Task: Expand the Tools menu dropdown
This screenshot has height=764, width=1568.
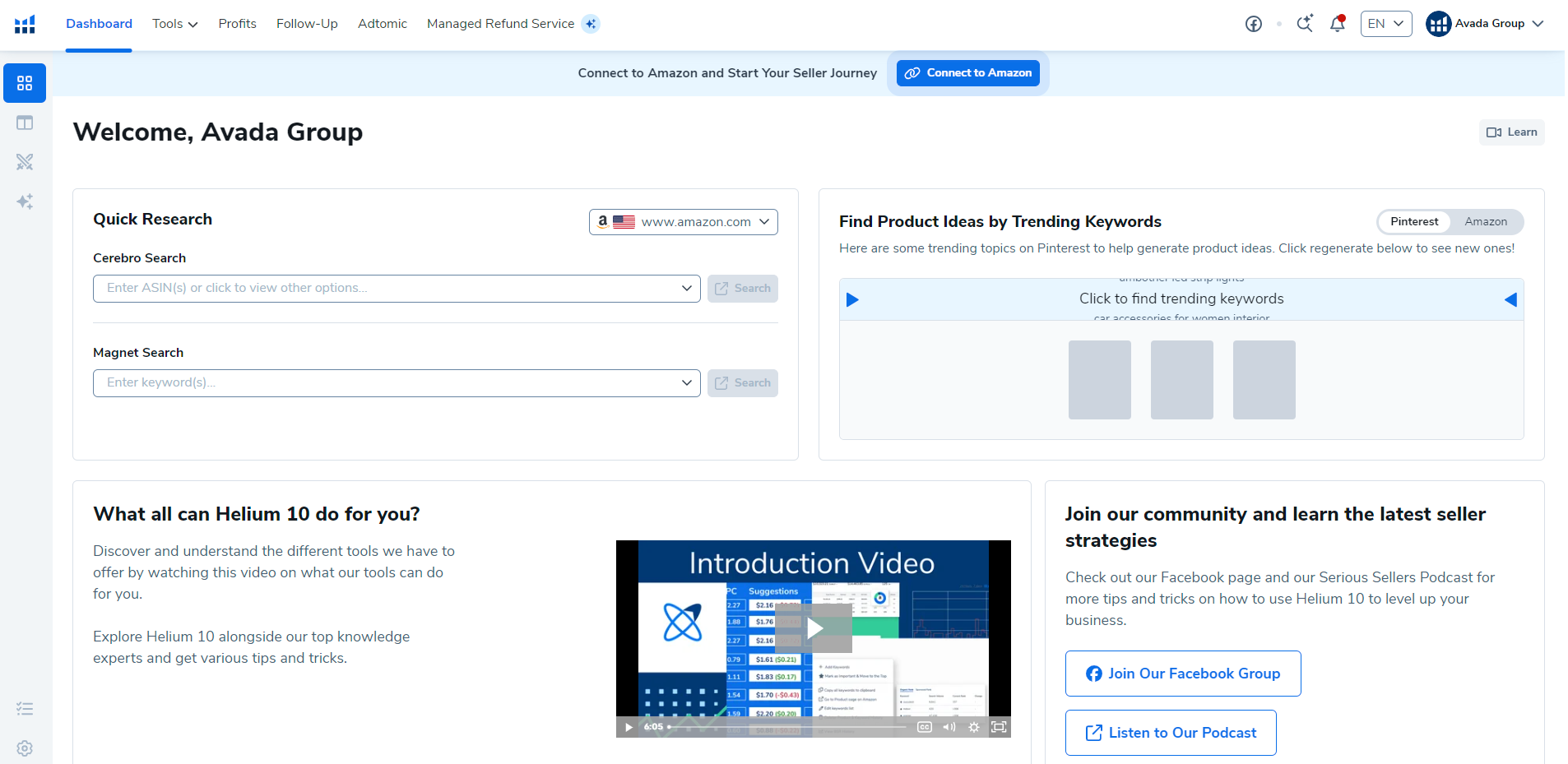Action: (175, 24)
